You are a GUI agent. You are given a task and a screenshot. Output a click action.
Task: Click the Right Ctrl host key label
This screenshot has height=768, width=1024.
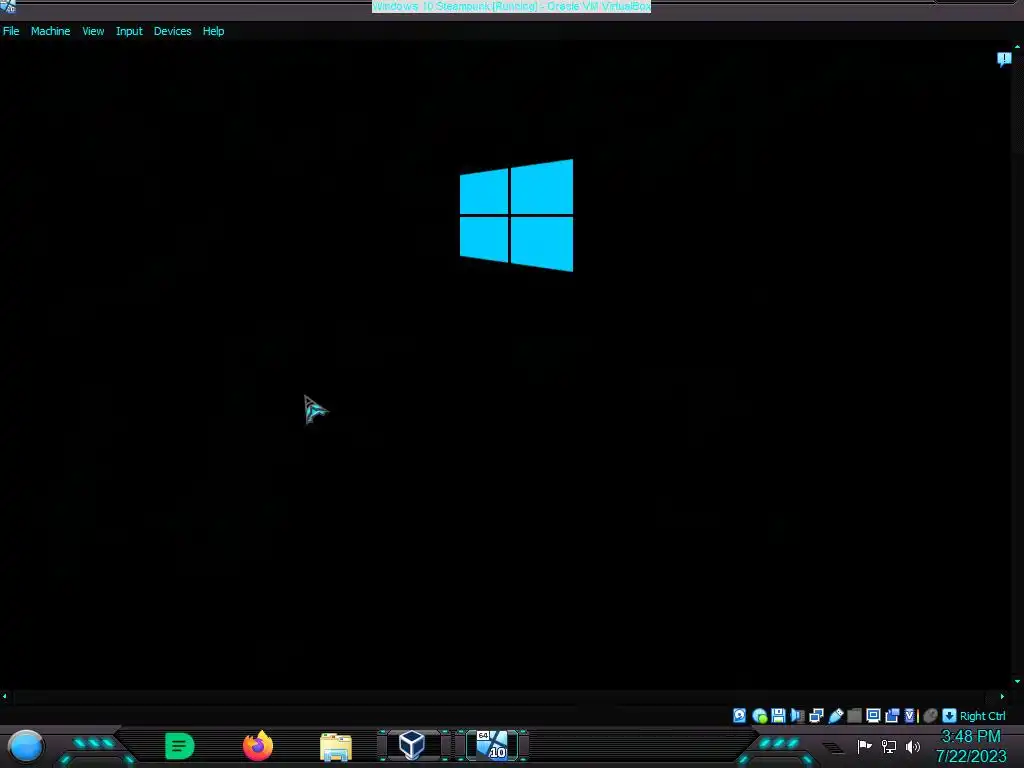pyautogui.click(x=983, y=716)
